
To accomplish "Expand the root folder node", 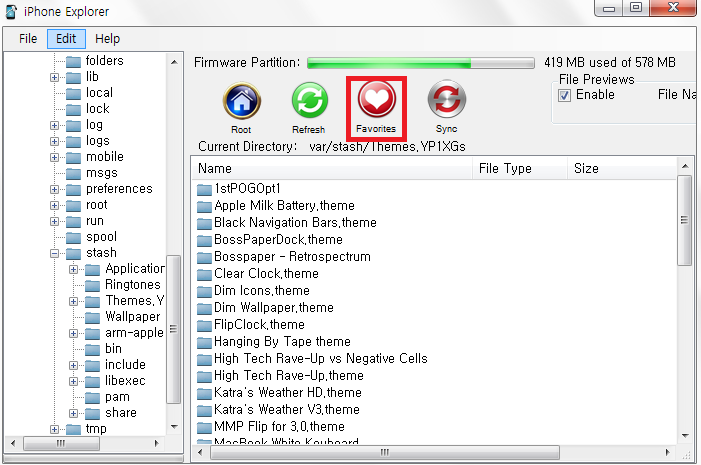I will click(x=54, y=206).
